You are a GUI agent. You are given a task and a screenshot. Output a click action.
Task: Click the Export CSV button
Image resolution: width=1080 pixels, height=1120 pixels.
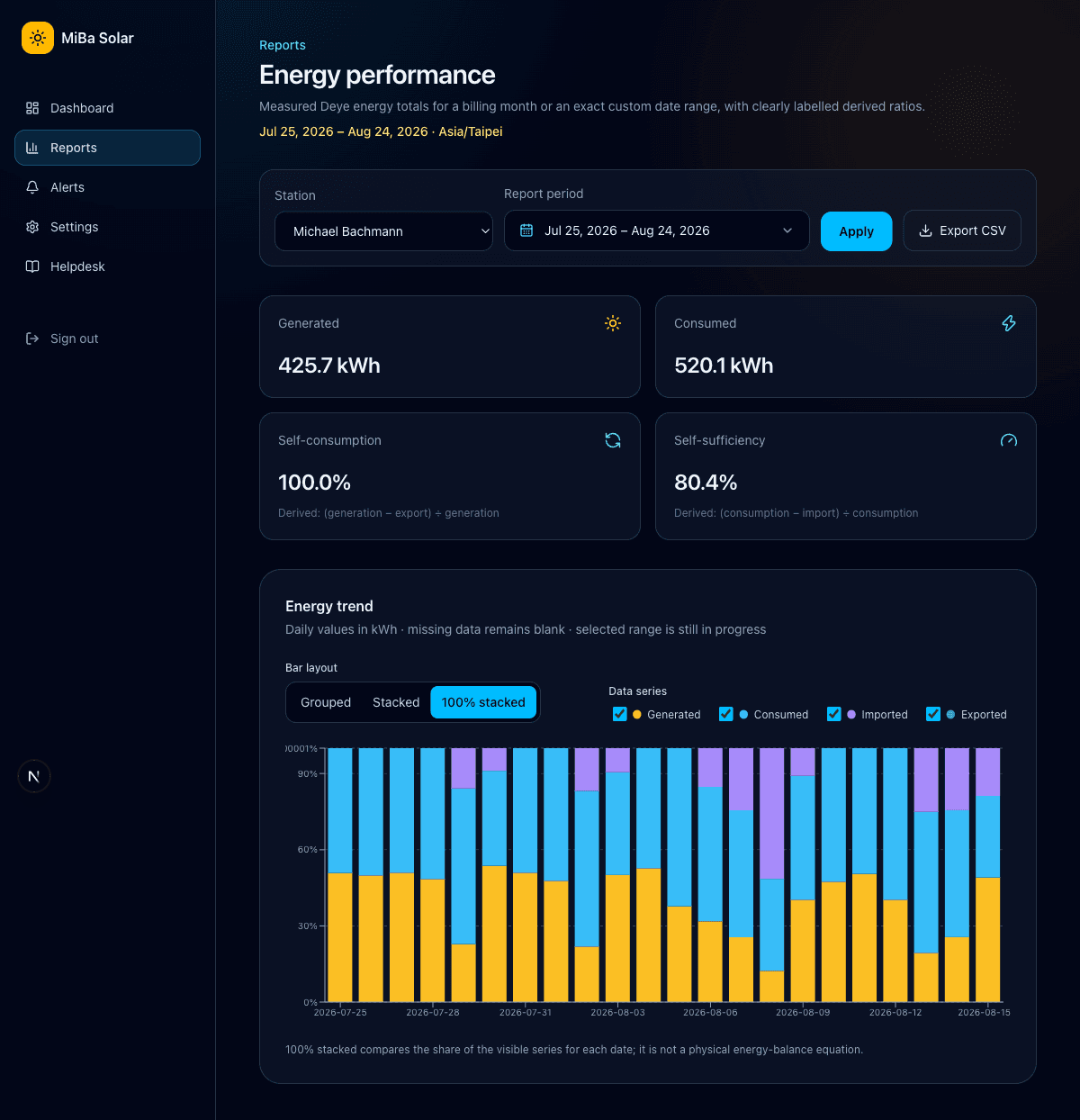962,230
